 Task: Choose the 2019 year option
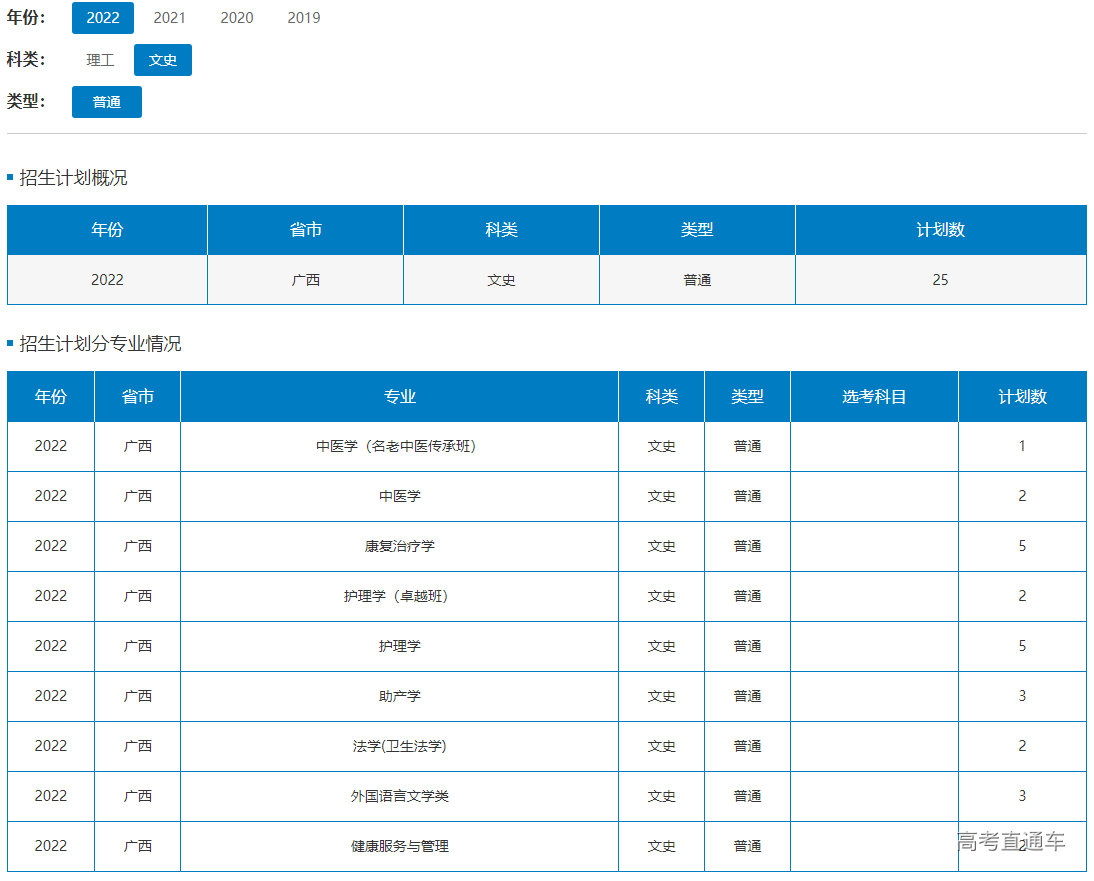click(x=304, y=18)
